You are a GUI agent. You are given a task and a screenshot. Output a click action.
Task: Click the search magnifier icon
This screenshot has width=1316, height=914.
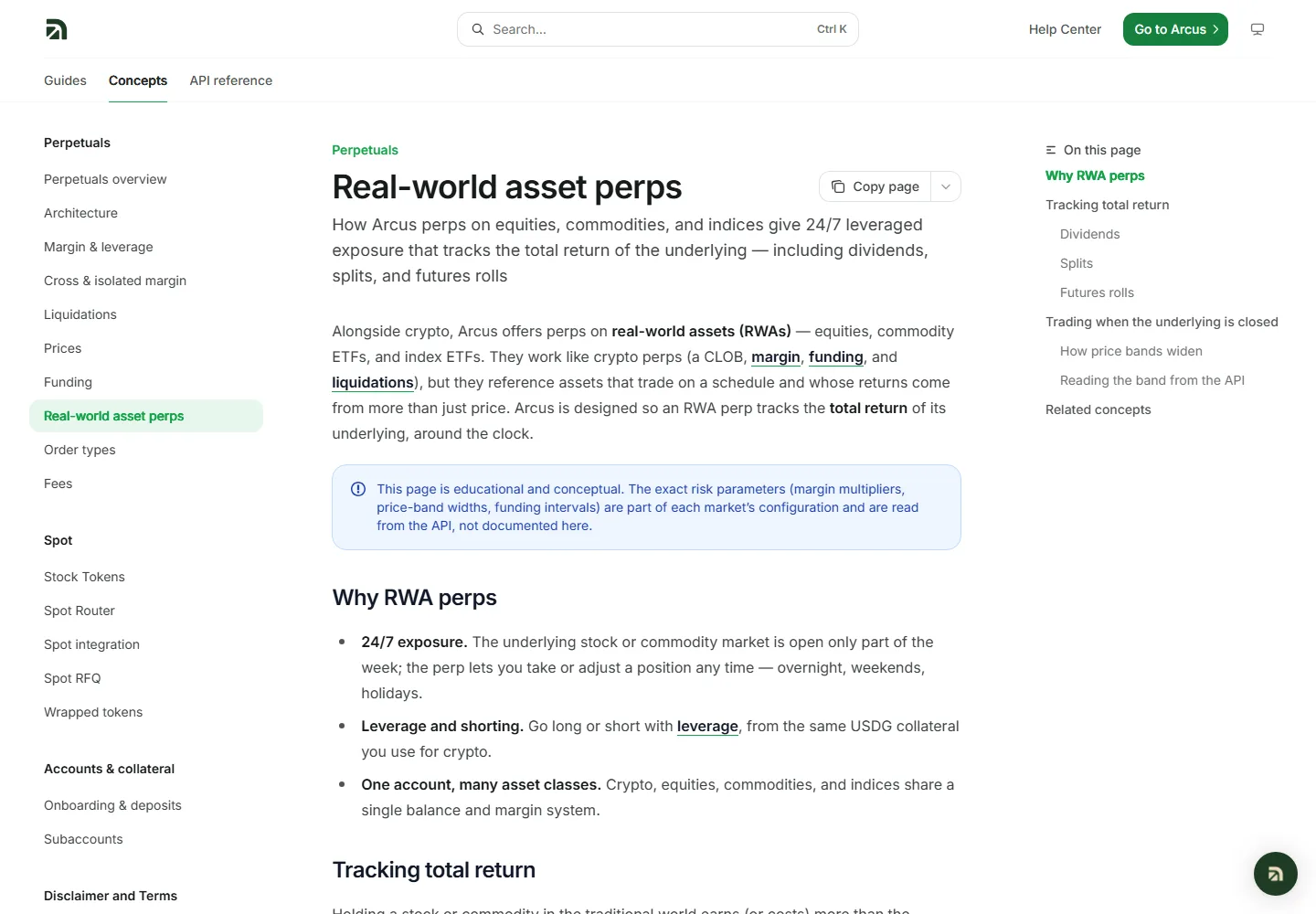click(x=477, y=29)
